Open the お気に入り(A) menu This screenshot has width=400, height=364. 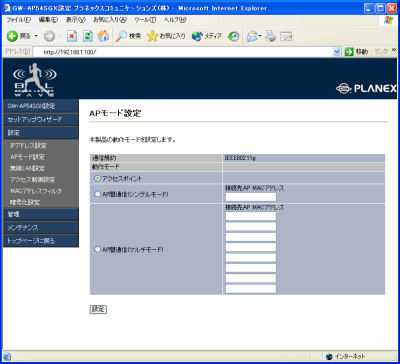coord(110,20)
